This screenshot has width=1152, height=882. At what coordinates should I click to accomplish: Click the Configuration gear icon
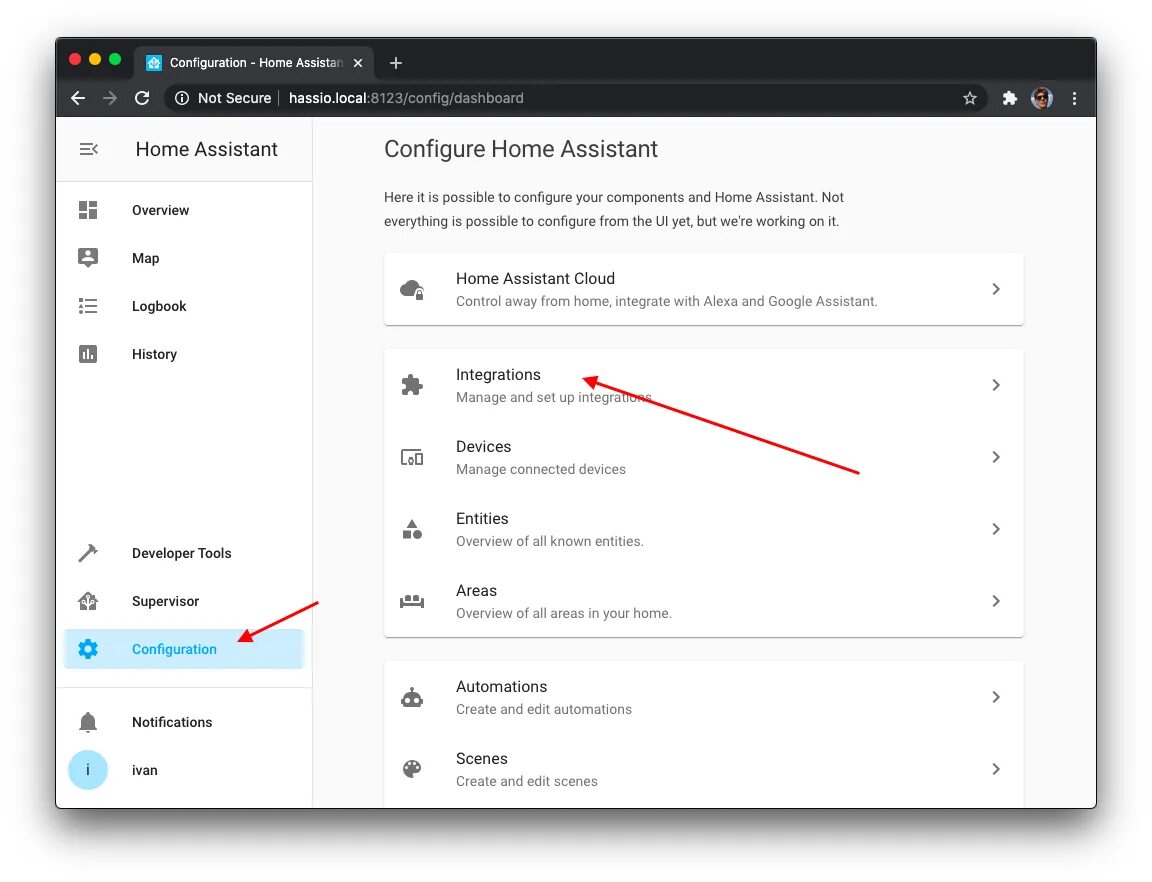88,649
